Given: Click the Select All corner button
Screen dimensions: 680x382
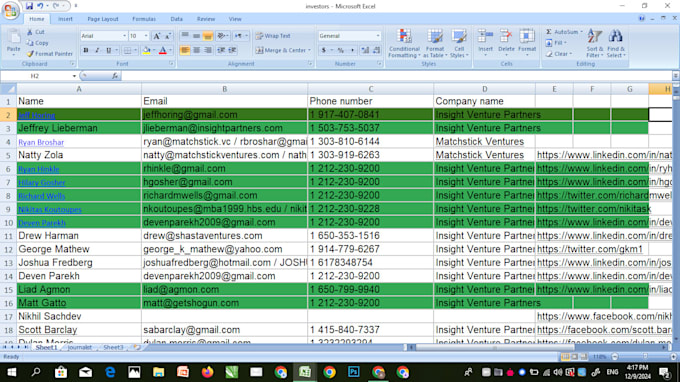Looking at the screenshot, I should [8, 89].
